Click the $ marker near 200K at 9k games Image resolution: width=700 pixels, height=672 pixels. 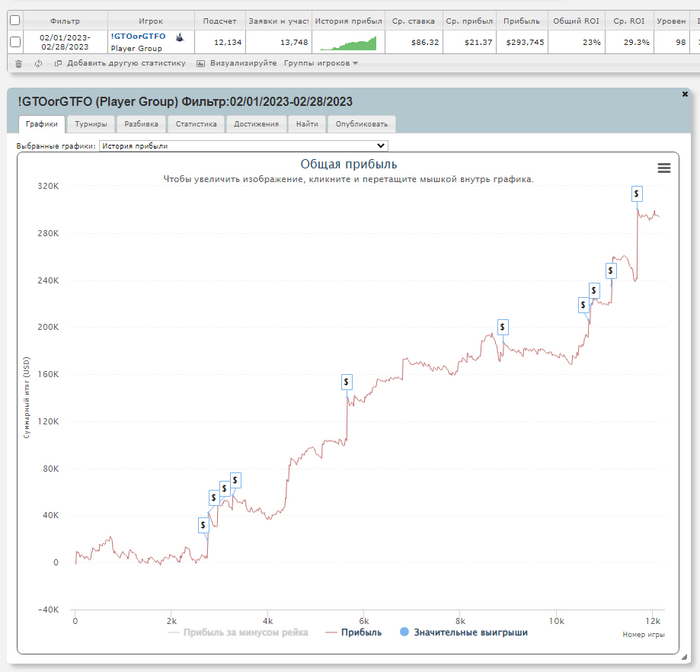pos(503,327)
